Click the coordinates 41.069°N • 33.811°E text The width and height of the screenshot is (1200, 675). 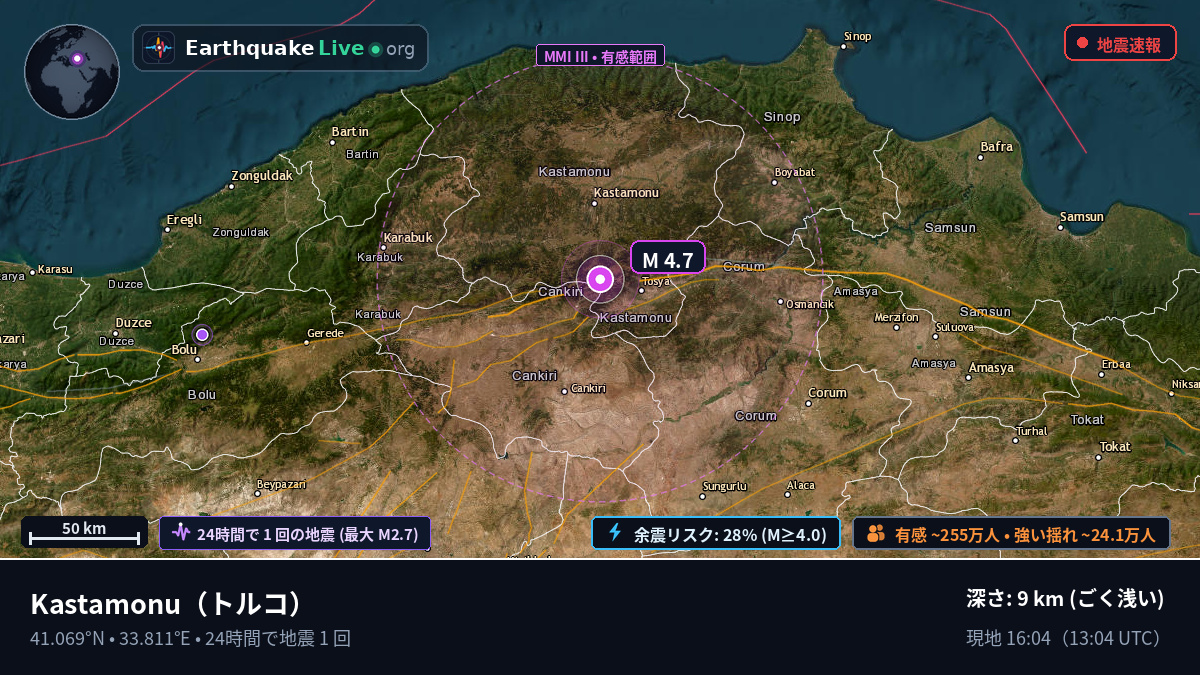tap(110, 638)
